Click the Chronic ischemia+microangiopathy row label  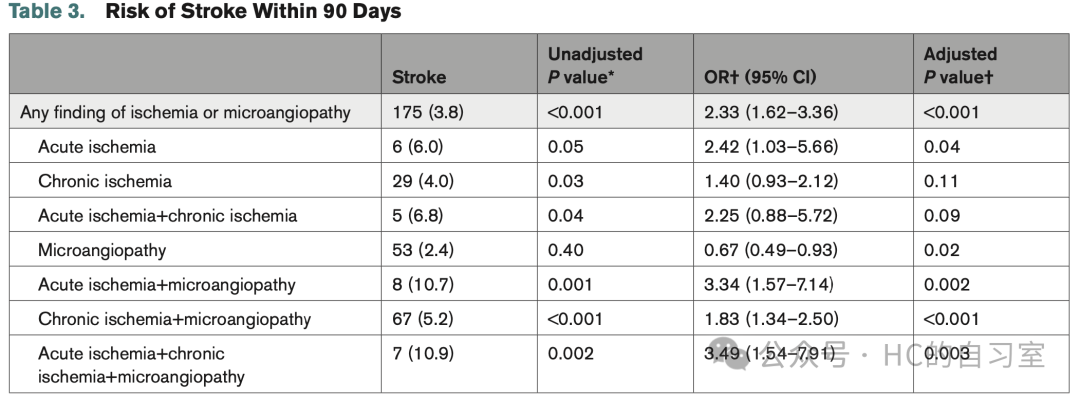click(x=174, y=319)
